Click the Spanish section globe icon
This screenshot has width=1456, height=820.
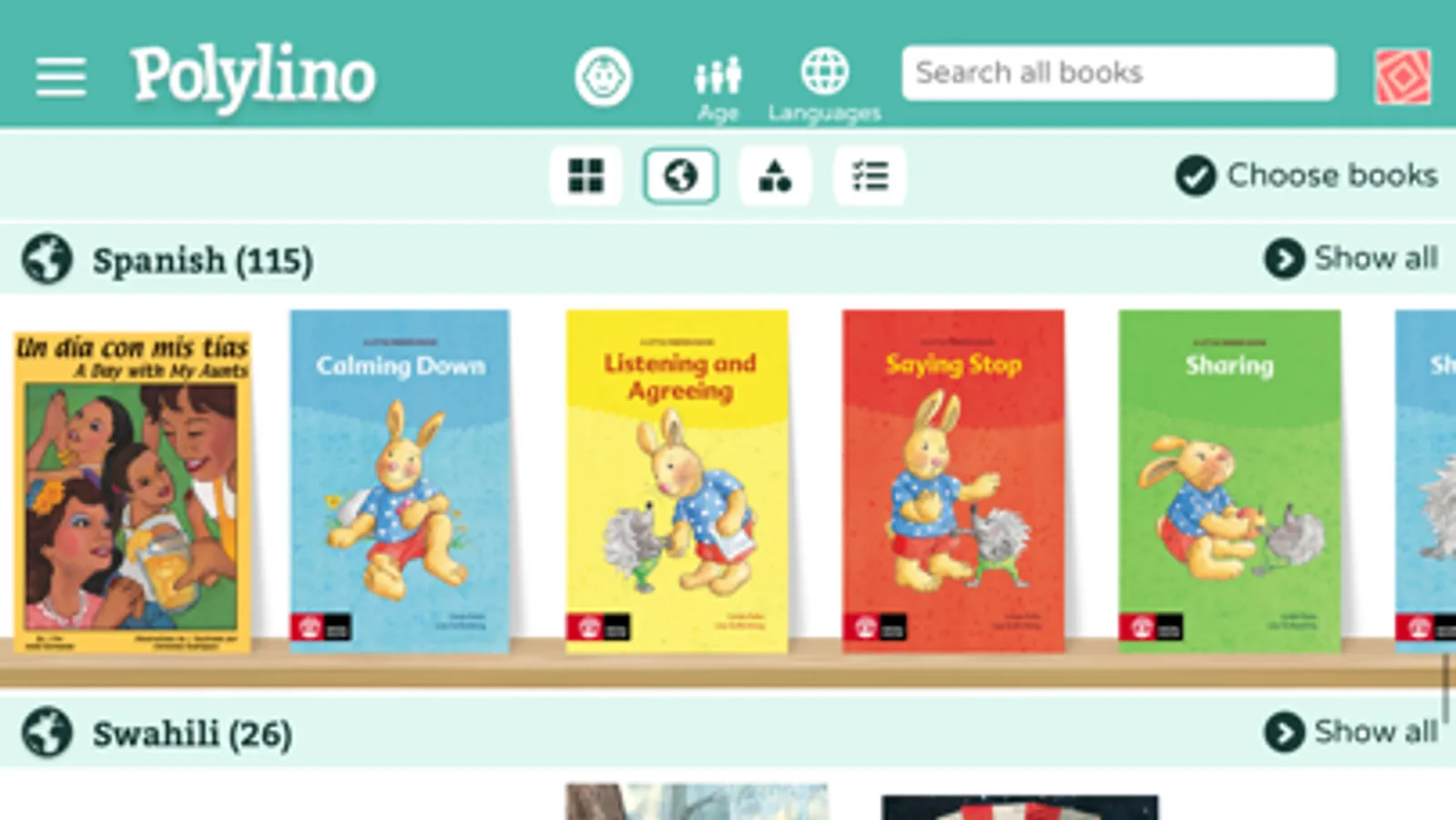(x=47, y=260)
